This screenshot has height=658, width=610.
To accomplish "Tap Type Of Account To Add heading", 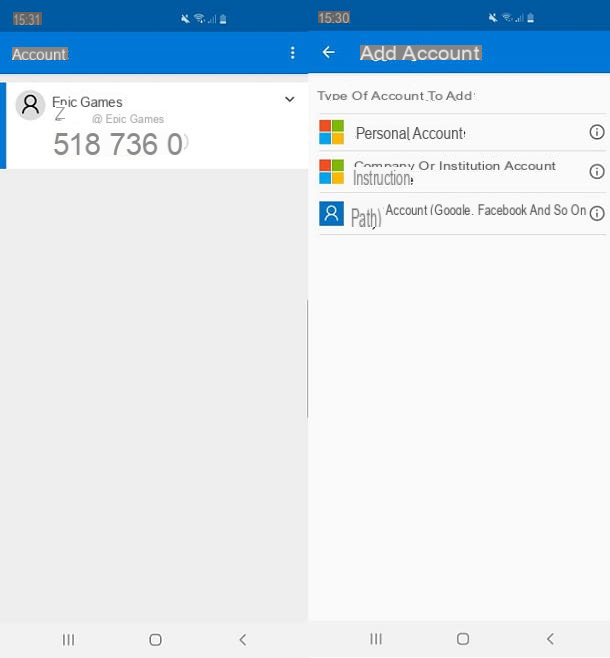I will click(395, 96).
